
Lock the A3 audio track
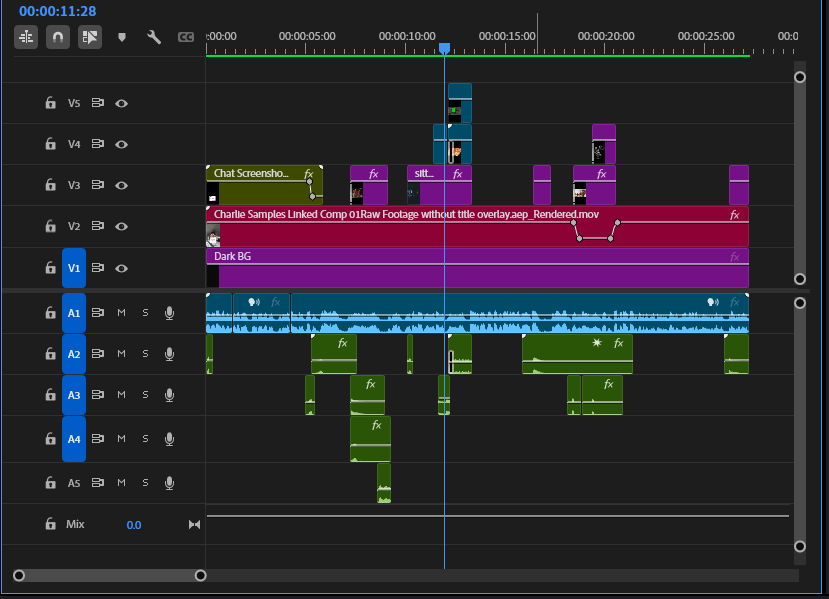pos(50,395)
